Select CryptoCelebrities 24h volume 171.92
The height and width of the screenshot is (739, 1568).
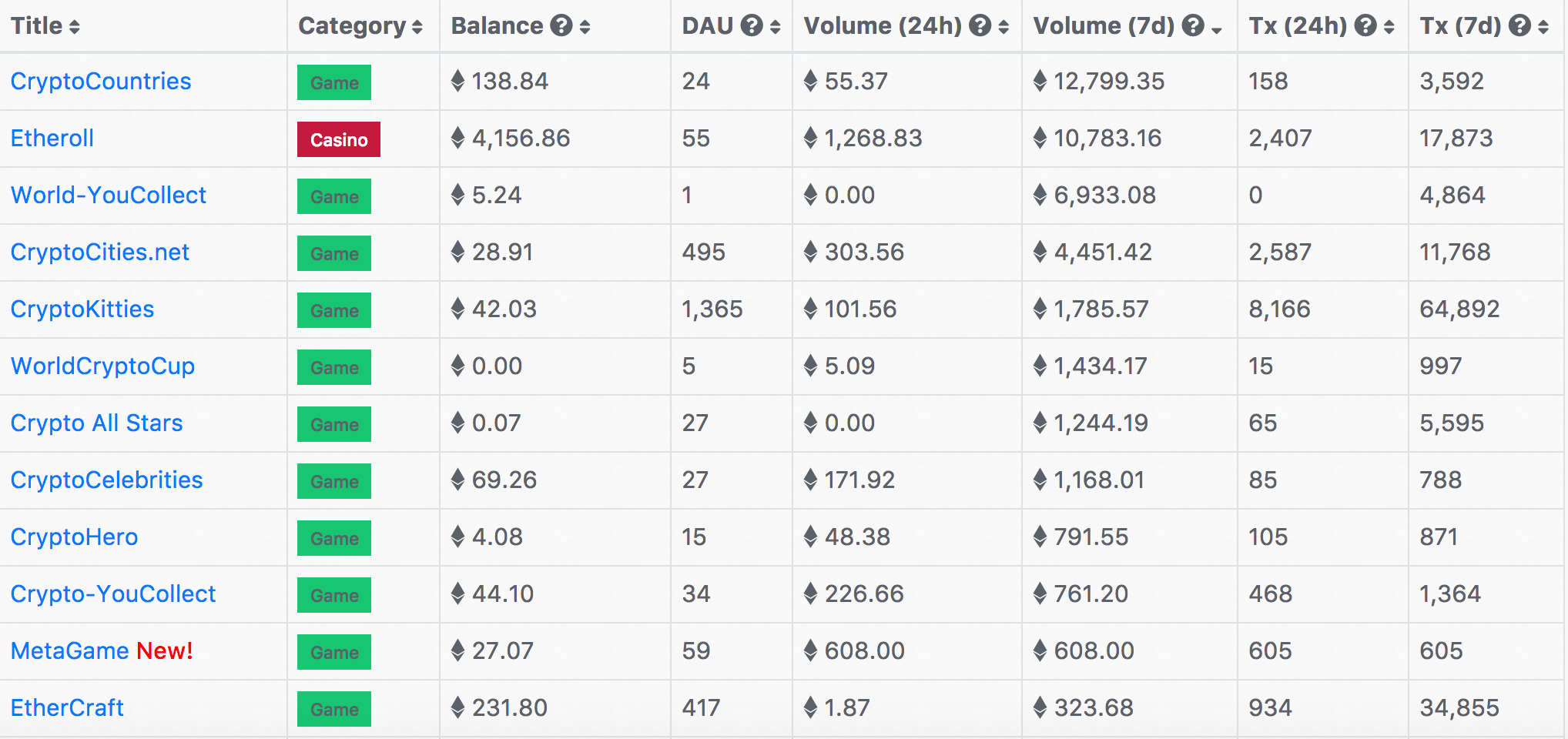[860, 480]
